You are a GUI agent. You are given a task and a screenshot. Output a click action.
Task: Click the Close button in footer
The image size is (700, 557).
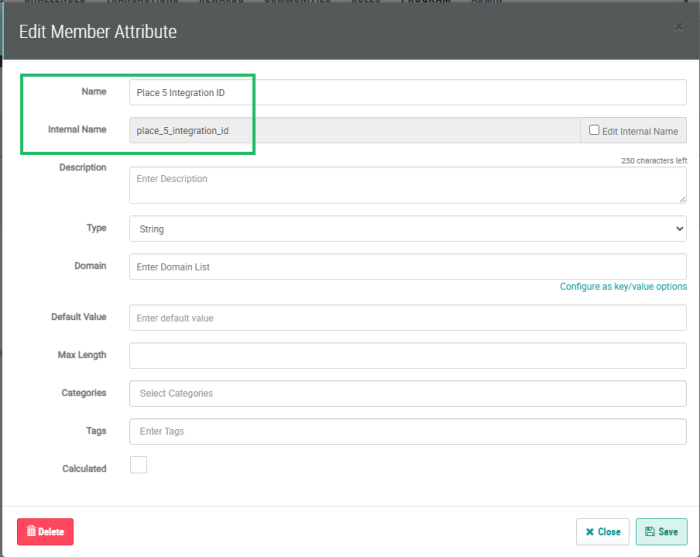[x=602, y=532]
